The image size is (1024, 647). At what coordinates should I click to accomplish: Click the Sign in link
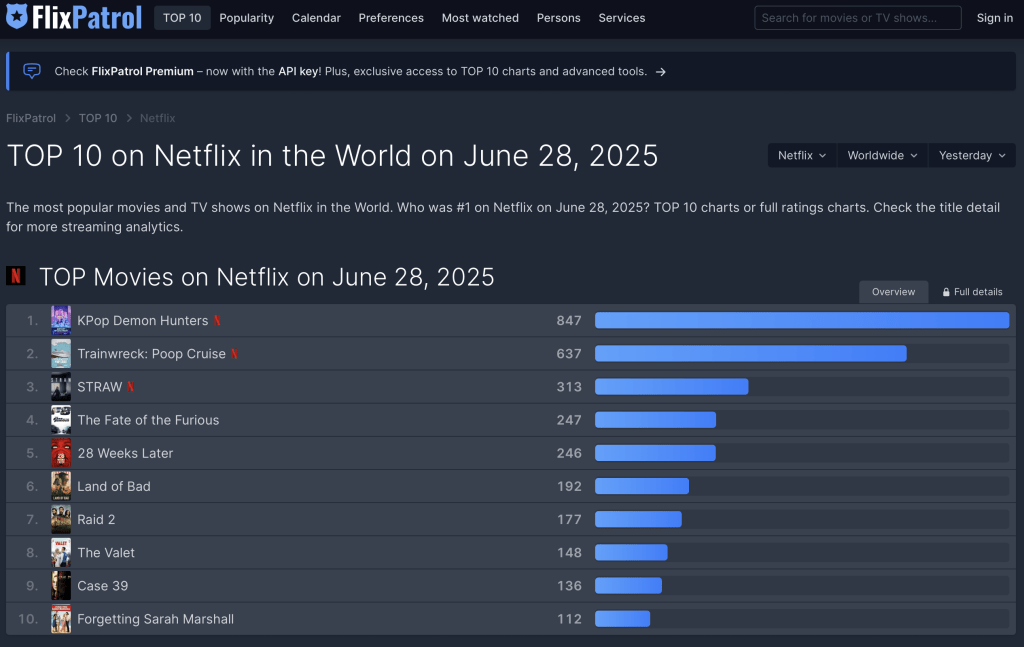(994, 18)
